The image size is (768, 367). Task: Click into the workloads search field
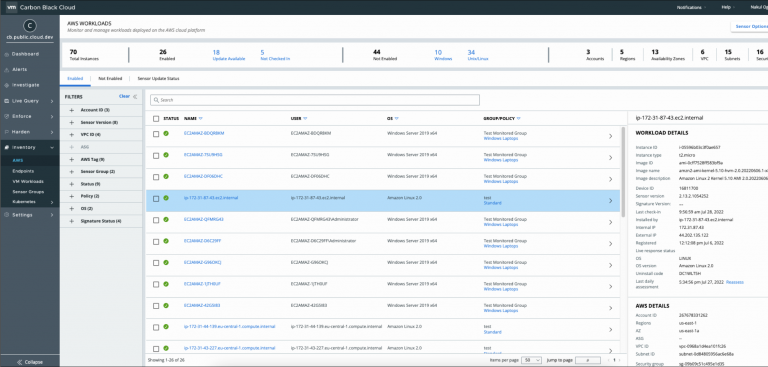click(315, 100)
